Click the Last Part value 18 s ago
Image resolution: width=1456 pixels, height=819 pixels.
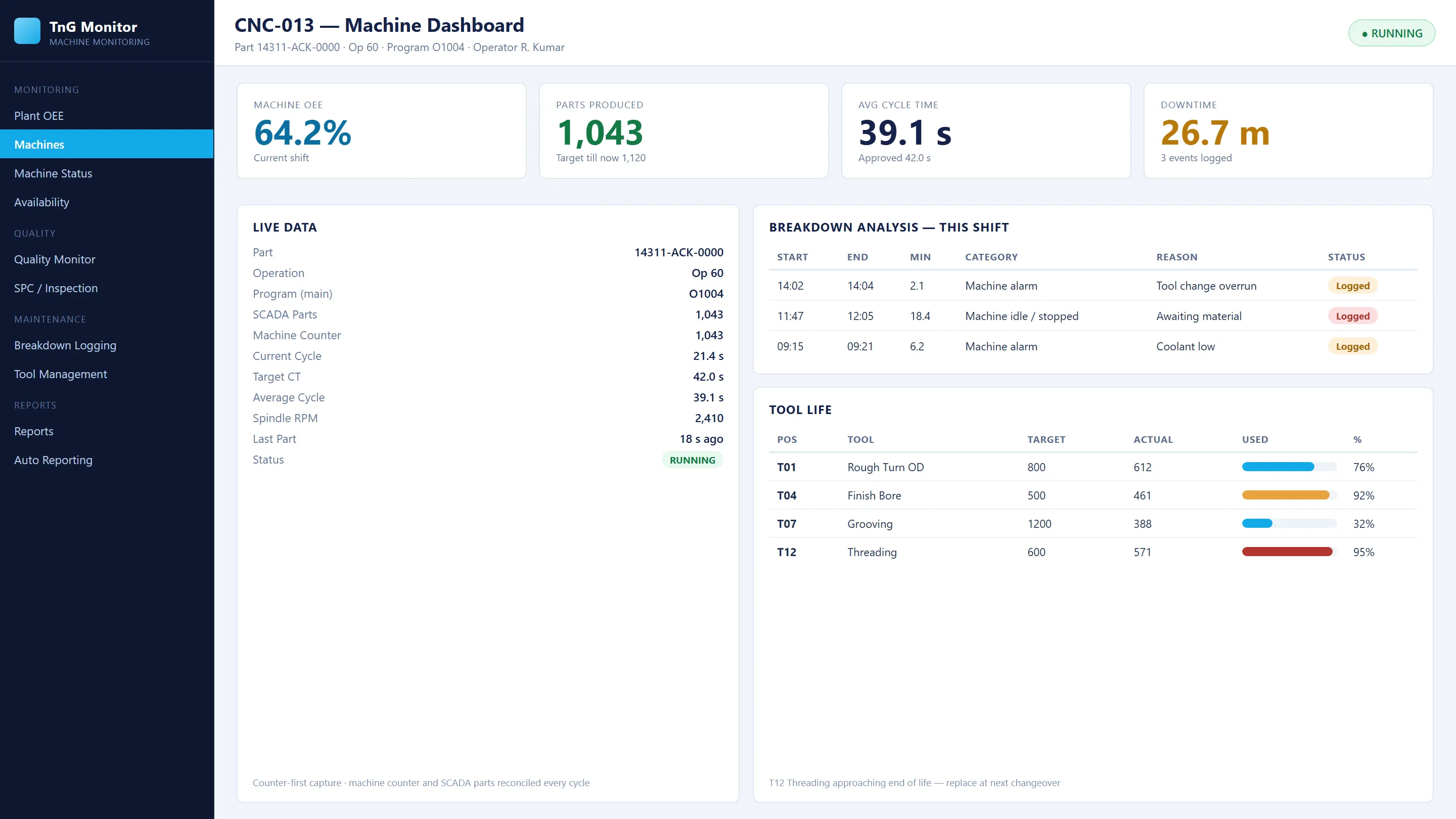tap(701, 439)
